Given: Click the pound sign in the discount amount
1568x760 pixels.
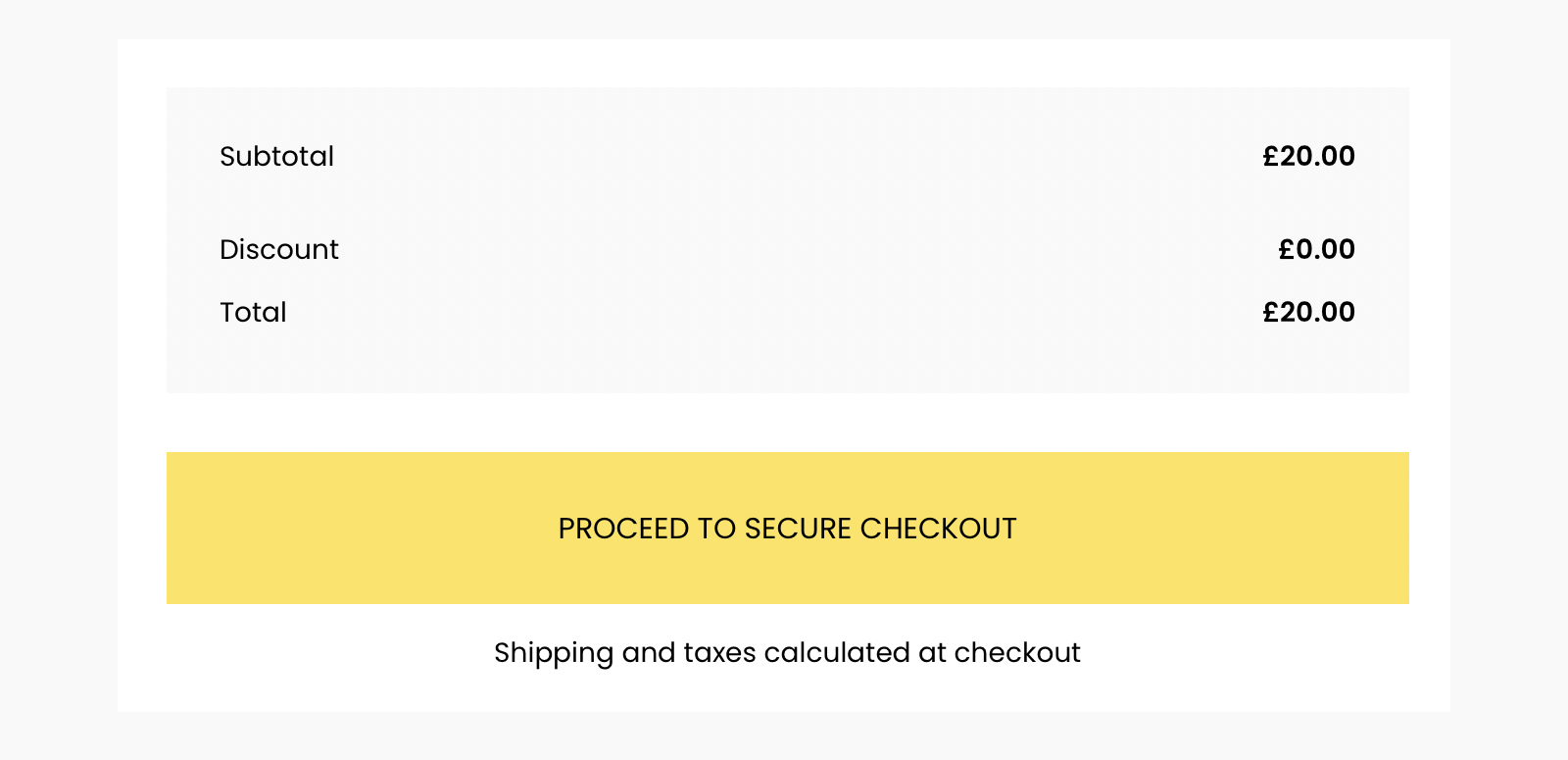Looking at the screenshot, I should 1286,249.
